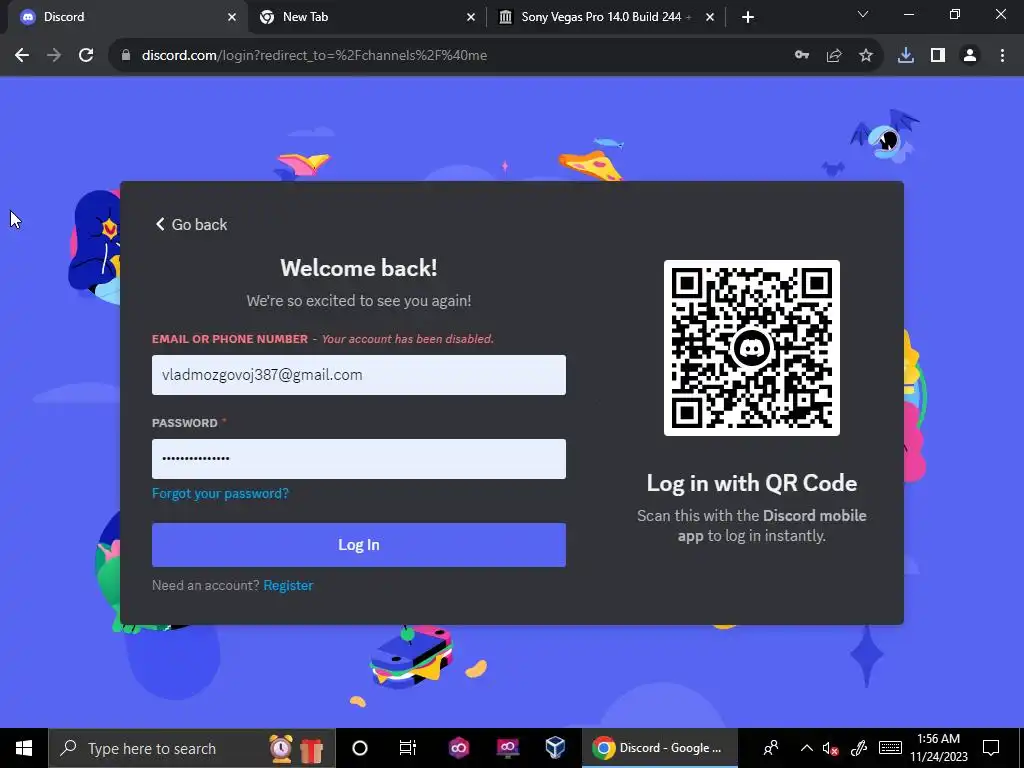The width and height of the screenshot is (1024, 768).
Task: View site information lock icon
Action: (x=126, y=56)
